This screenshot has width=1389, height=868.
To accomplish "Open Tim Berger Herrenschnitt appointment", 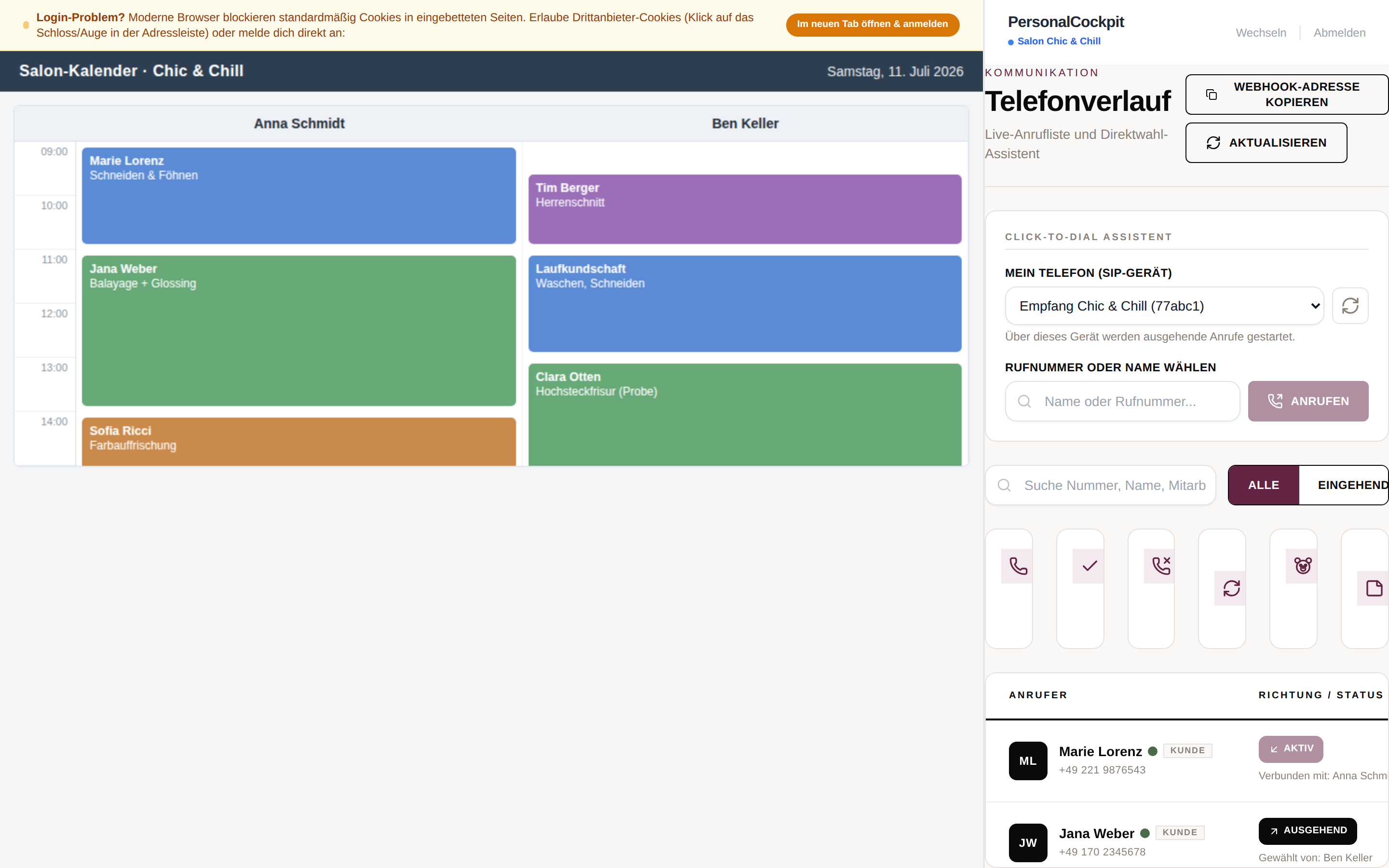I will point(745,210).
